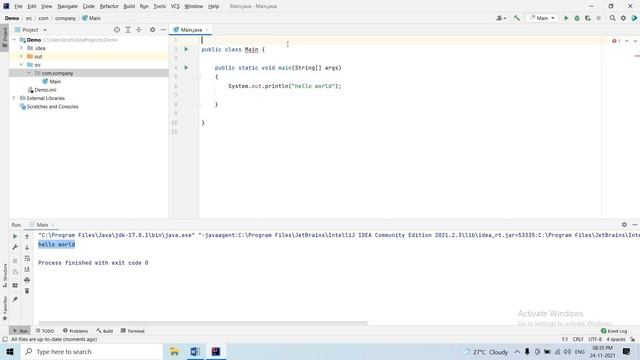Collapse the com.company package
Screen dimensions: 640x360
(29, 73)
